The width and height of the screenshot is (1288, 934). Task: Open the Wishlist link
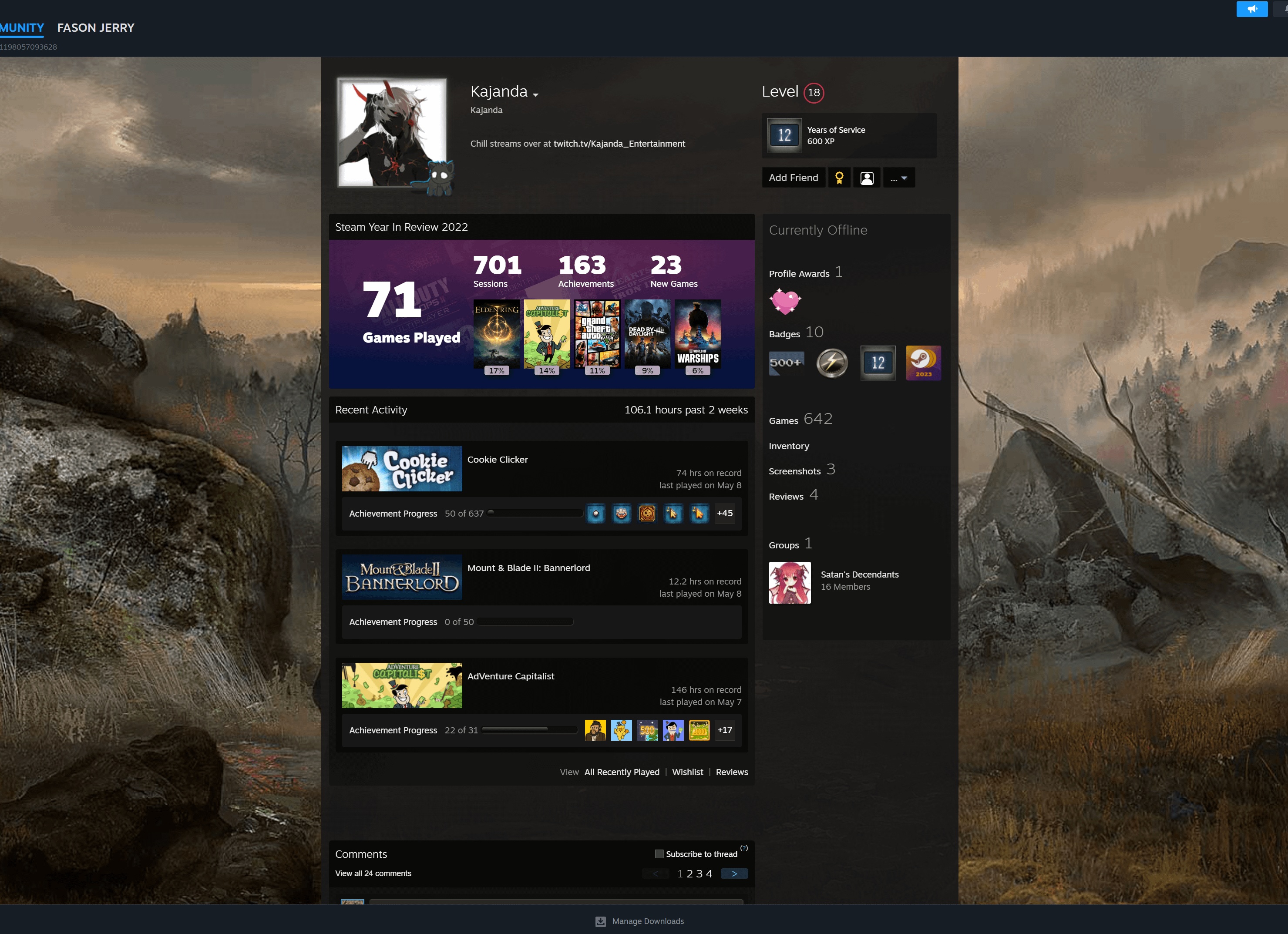[687, 772]
